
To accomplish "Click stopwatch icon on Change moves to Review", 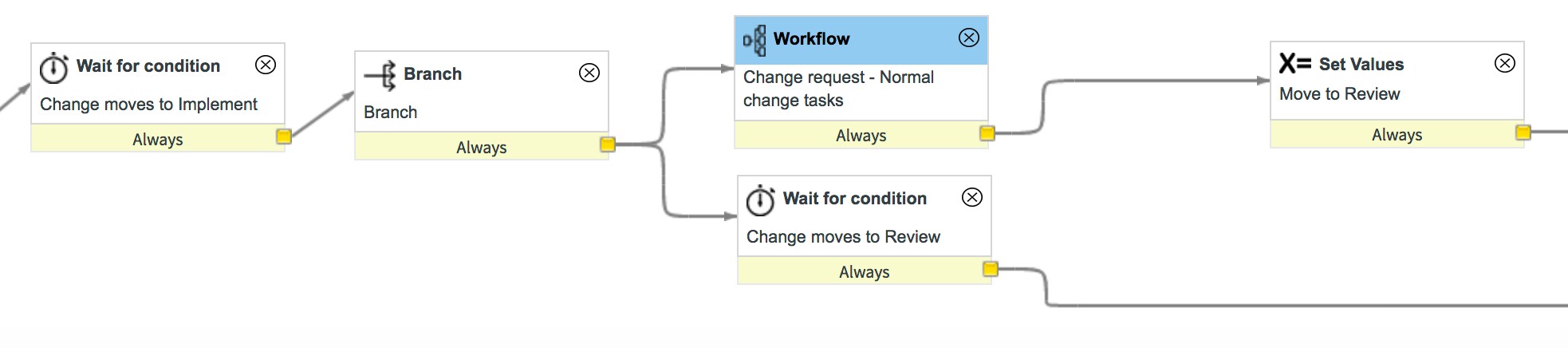I will click(760, 200).
